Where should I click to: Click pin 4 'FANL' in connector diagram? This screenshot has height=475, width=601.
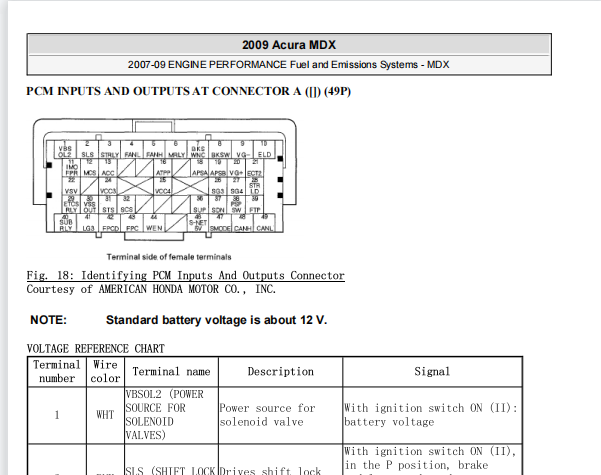click(132, 149)
